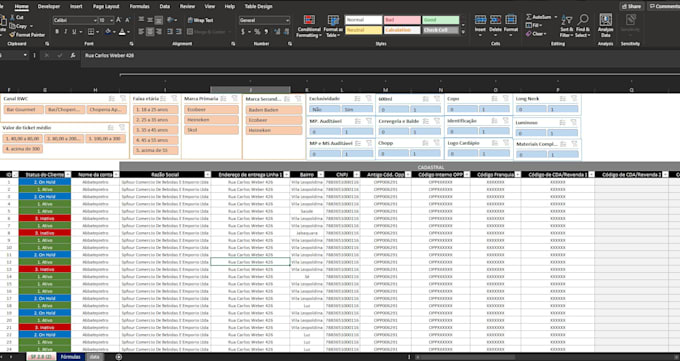Screen dimensions: 680x361
Task: Select Heineken in Marca Primária slicer
Action: [x=211, y=120]
